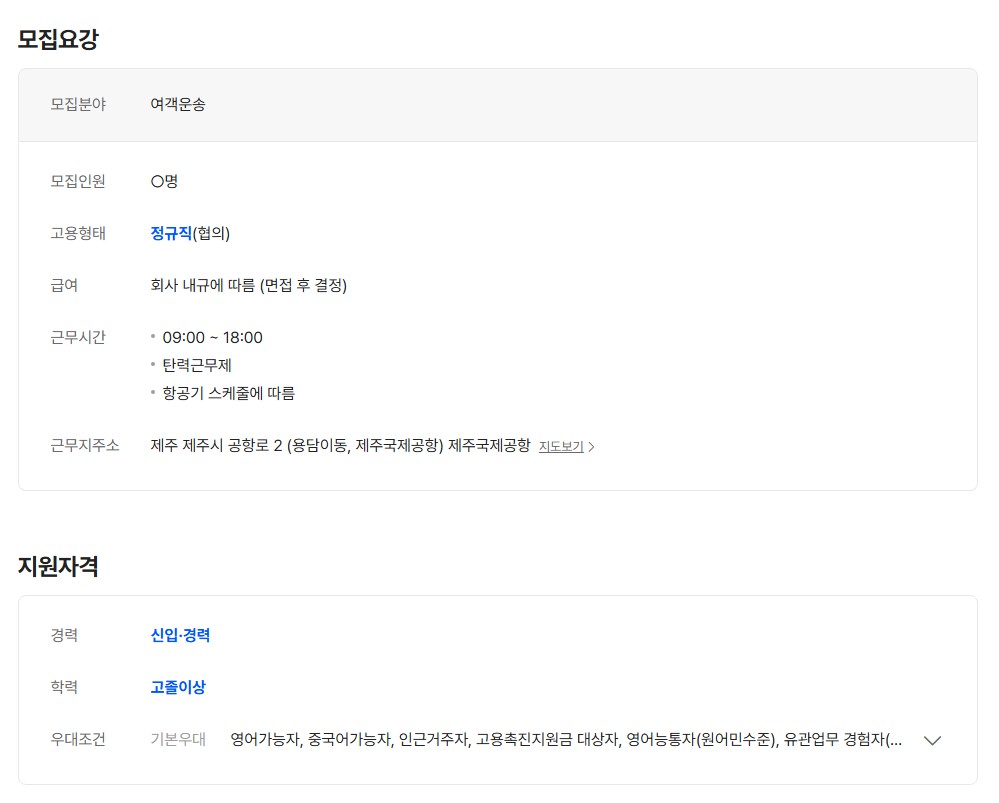Click the 항공기 스케줄에 따름 bullet item
The height and width of the screenshot is (803, 999).
(228, 393)
